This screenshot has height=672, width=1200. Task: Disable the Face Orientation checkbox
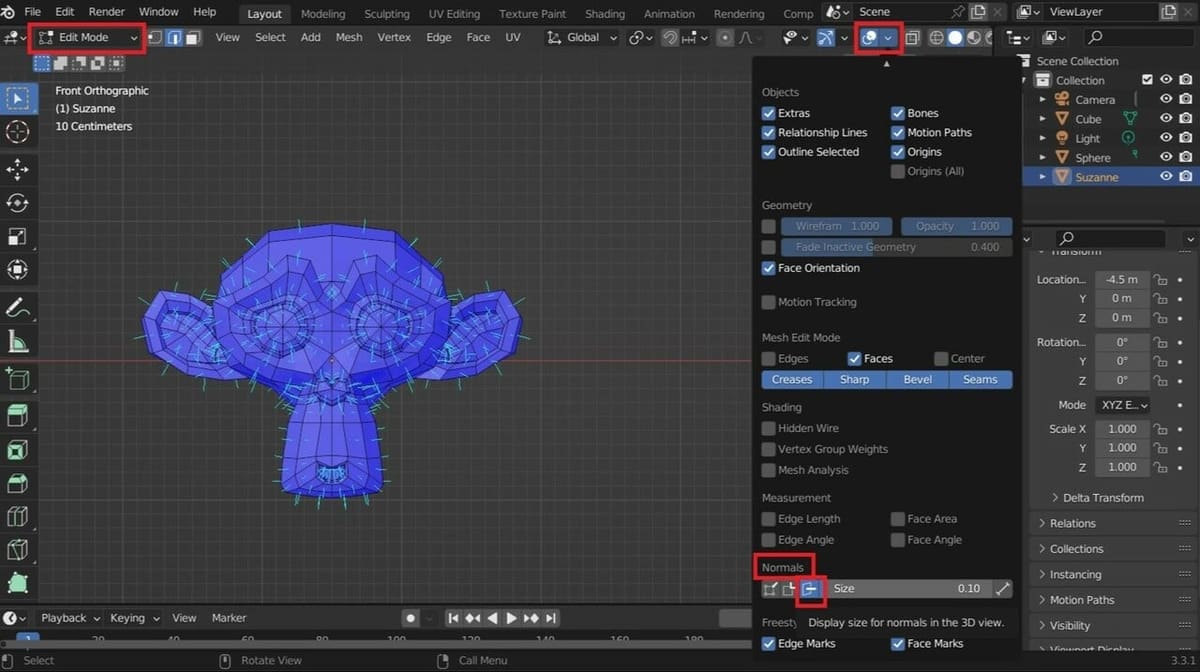point(769,268)
